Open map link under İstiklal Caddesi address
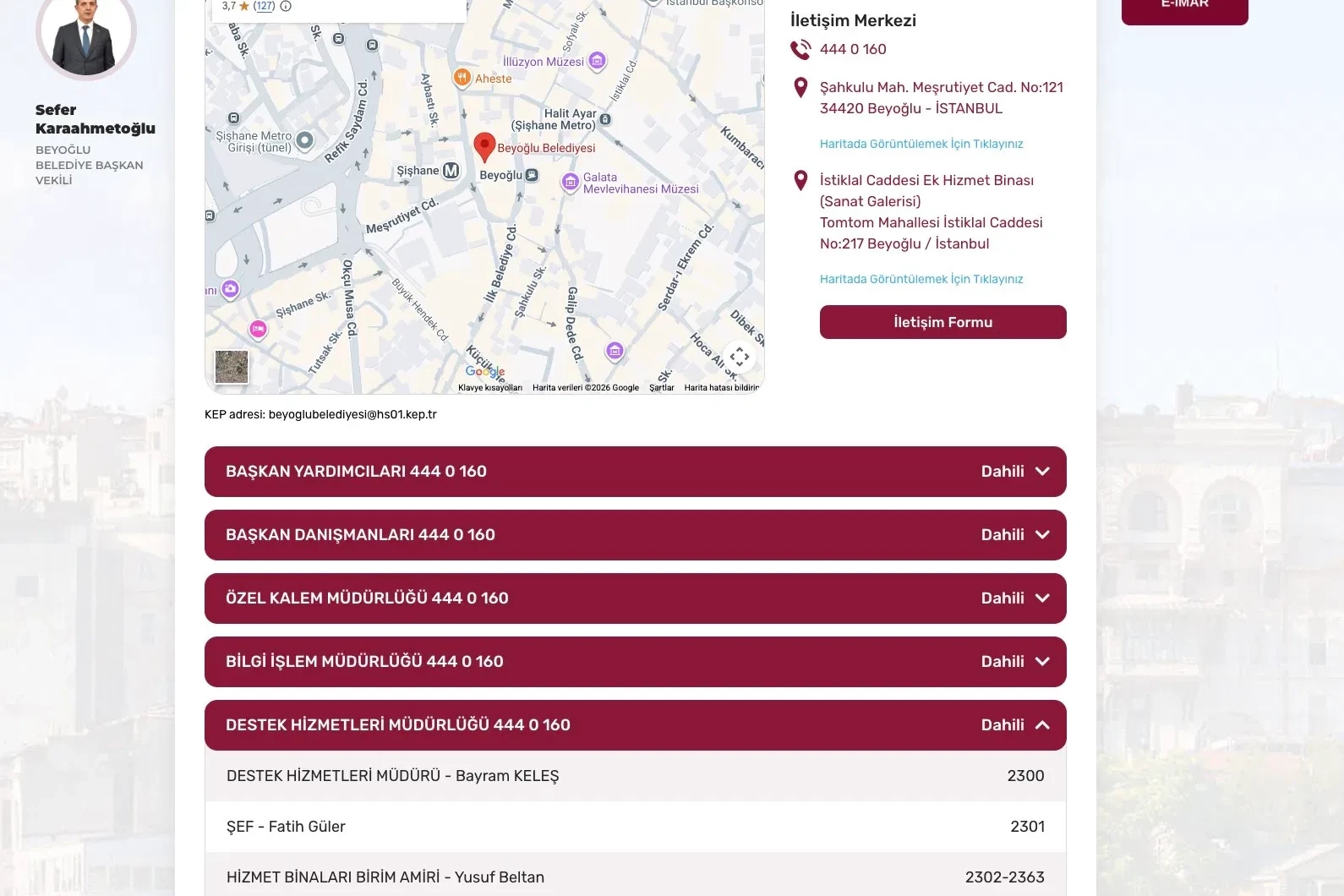The width and height of the screenshot is (1344, 896). (921, 279)
